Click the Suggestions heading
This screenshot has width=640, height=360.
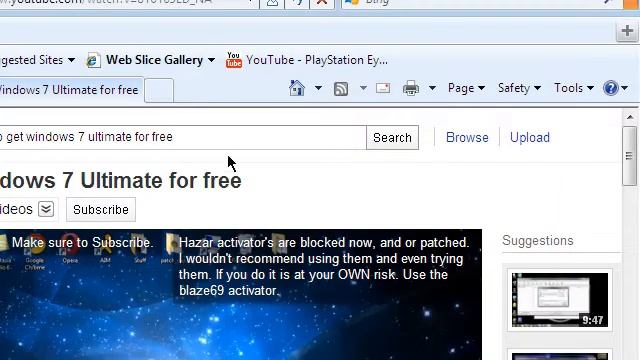click(x=538, y=241)
